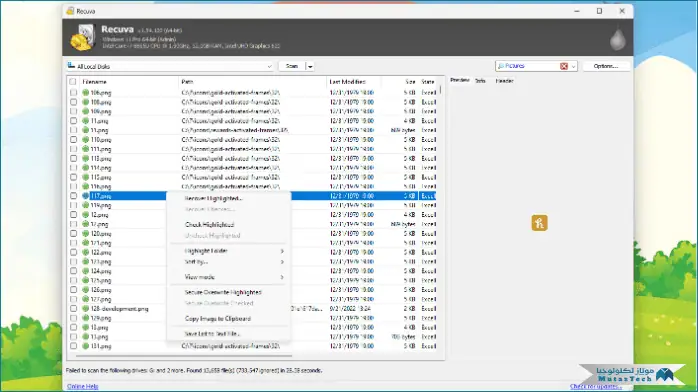Click status dot of highlighted 117.png
Image resolution: width=698 pixels, height=392 pixels.
click(85, 196)
